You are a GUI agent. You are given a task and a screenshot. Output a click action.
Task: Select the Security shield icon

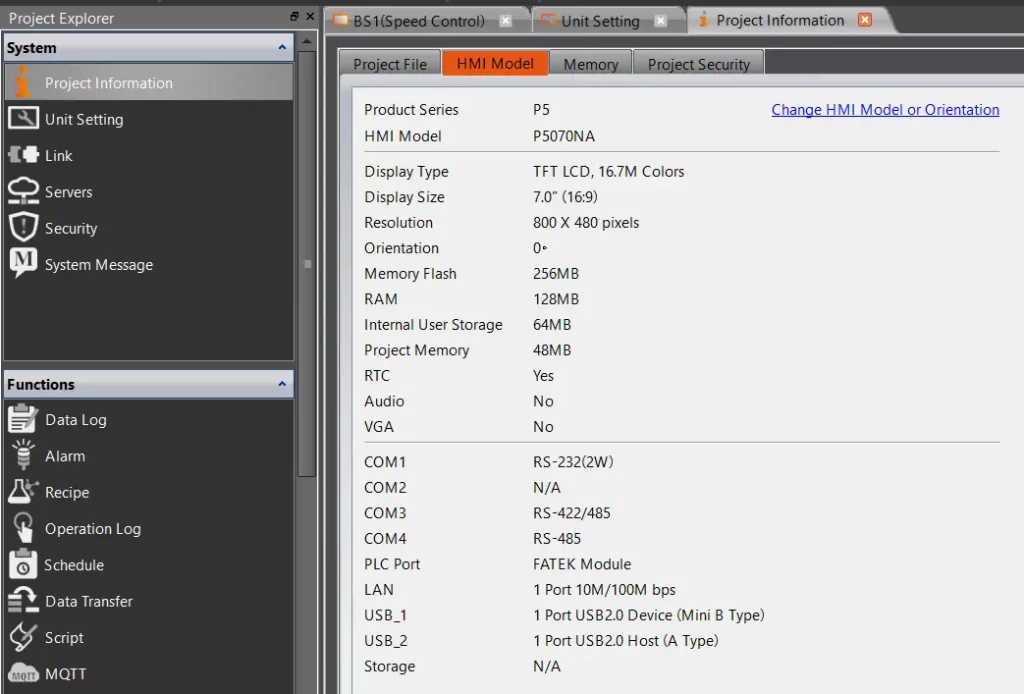[x=23, y=228]
